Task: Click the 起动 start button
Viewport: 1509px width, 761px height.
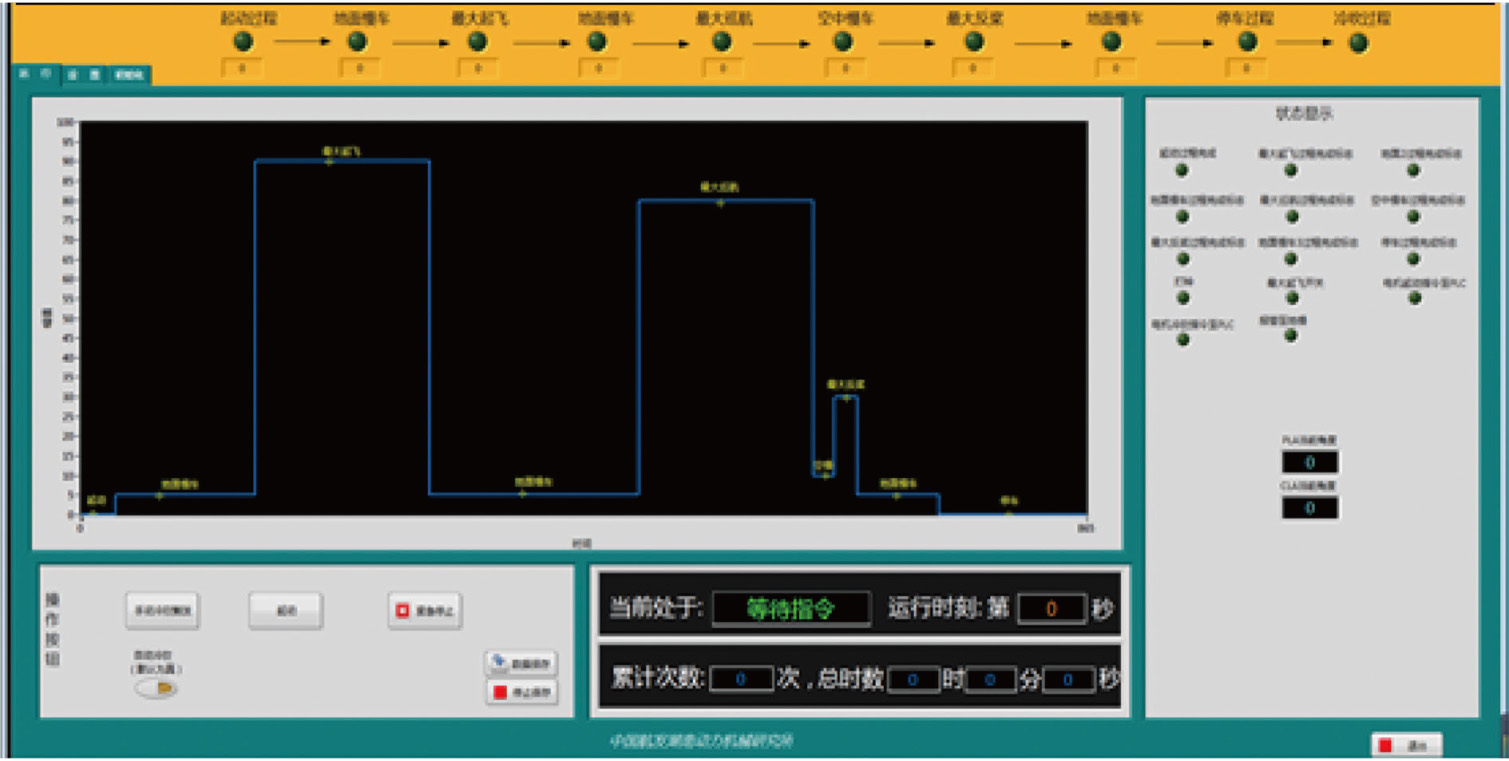Action: (286, 610)
